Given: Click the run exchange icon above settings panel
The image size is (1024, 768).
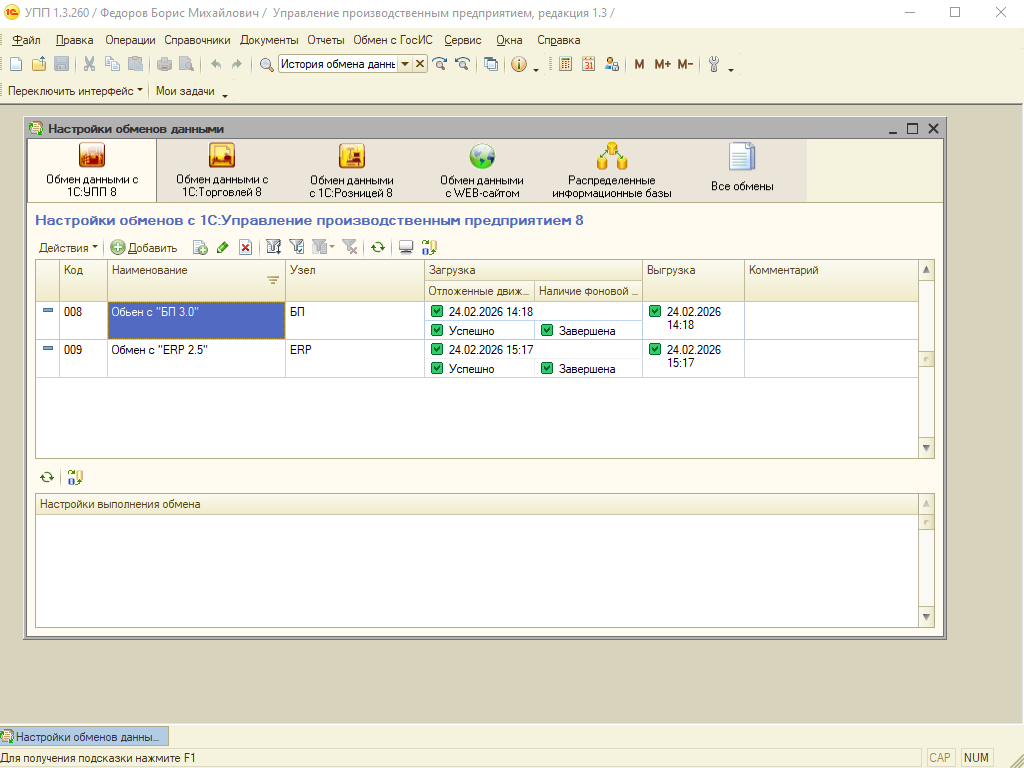Looking at the screenshot, I should pyautogui.click(x=75, y=477).
